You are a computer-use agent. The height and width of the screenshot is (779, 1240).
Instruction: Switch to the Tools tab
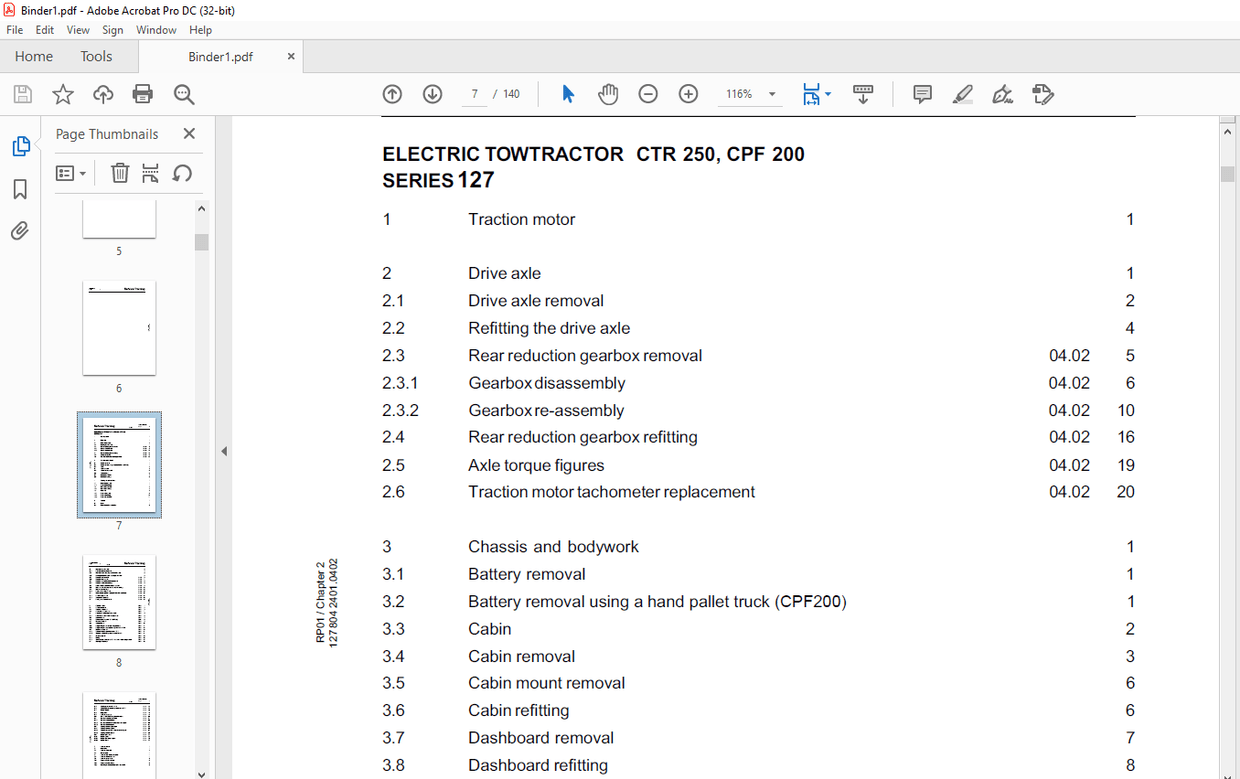click(96, 56)
